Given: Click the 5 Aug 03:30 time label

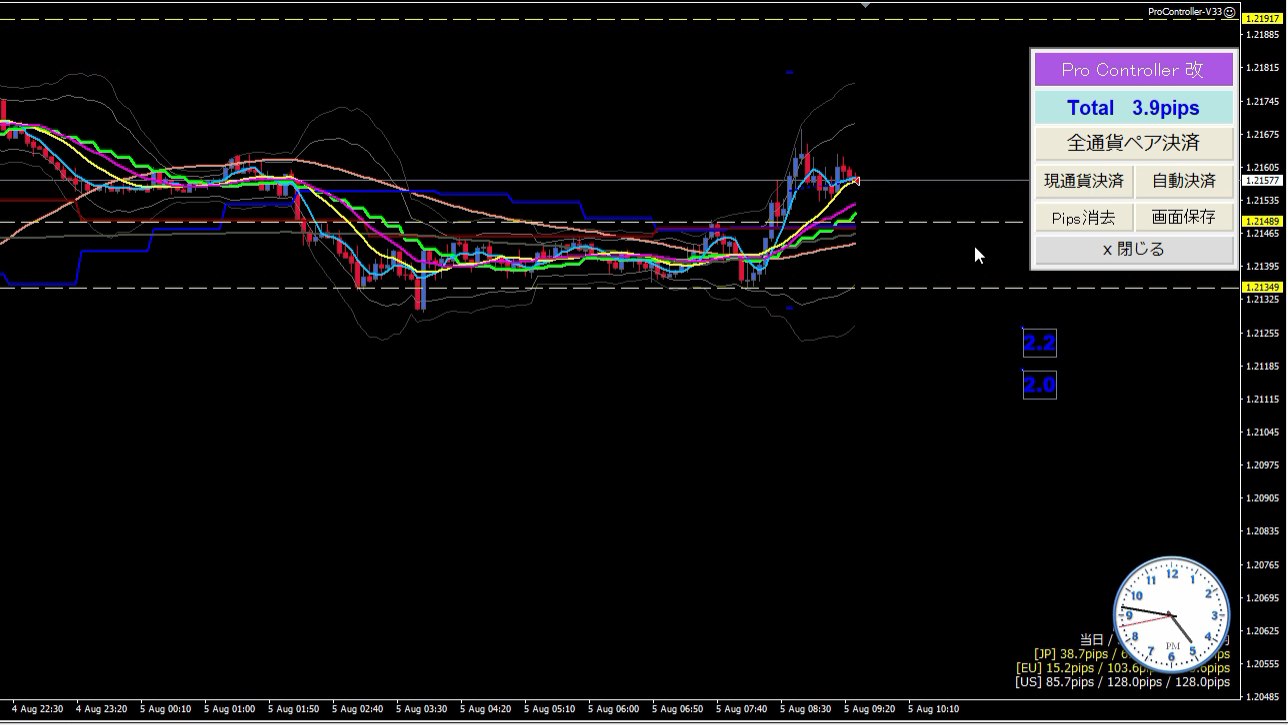Looking at the screenshot, I should click(x=421, y=709).
